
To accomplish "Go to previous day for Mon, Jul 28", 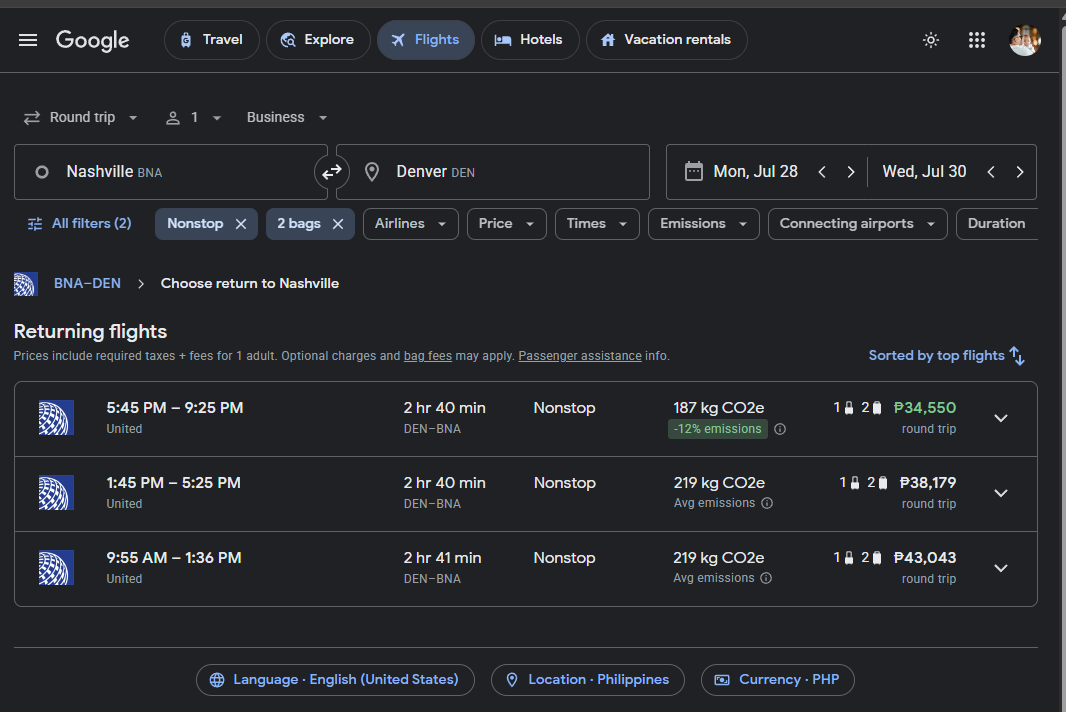I will [x=822, y=172].
